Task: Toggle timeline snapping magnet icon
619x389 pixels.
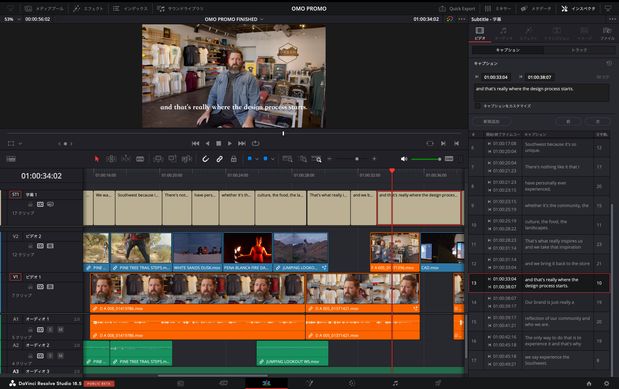Action: pyautogui.click(x=205, y=159)
